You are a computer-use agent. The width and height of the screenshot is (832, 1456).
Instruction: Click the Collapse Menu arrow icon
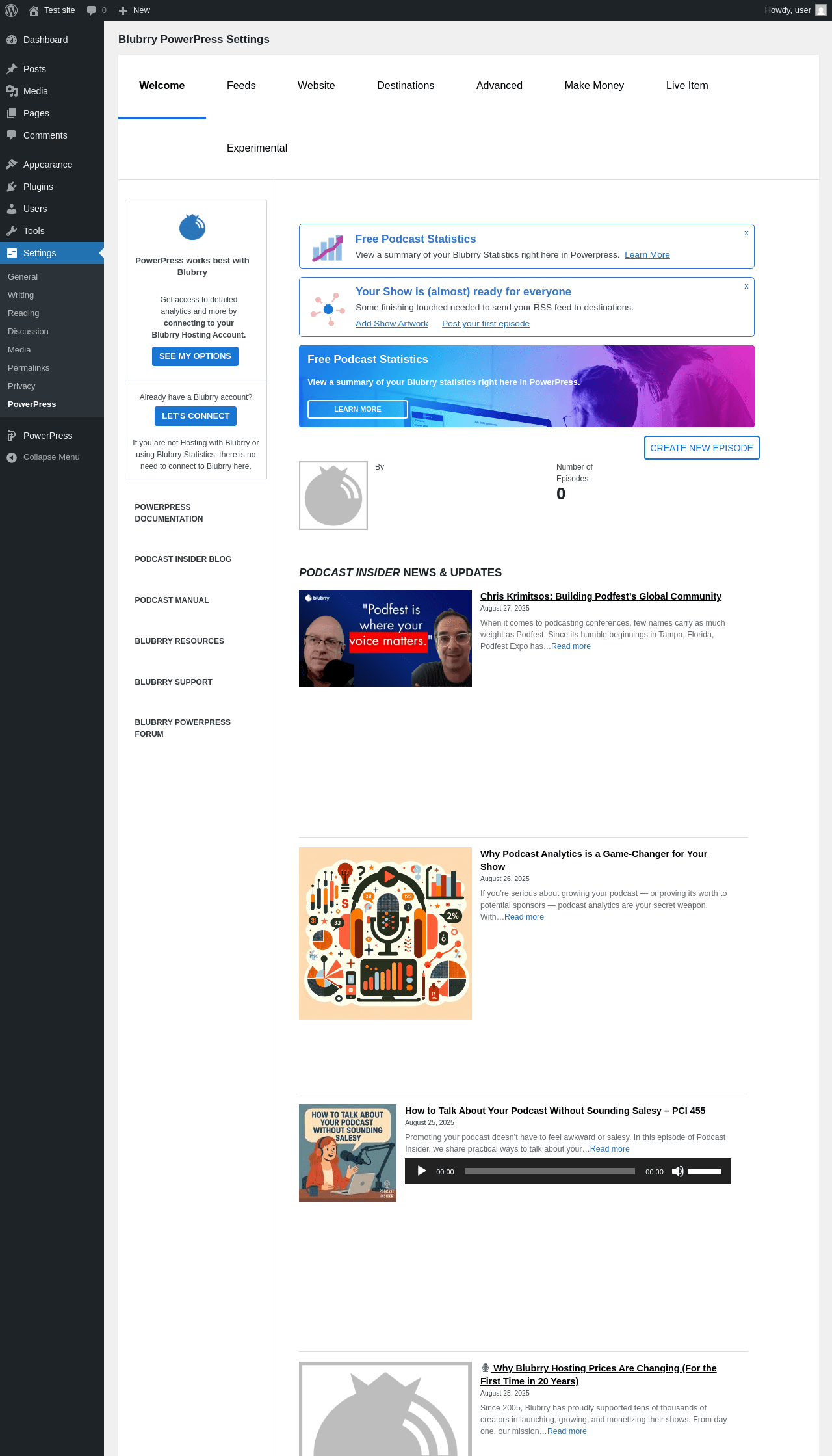click(x=12, y=457)
